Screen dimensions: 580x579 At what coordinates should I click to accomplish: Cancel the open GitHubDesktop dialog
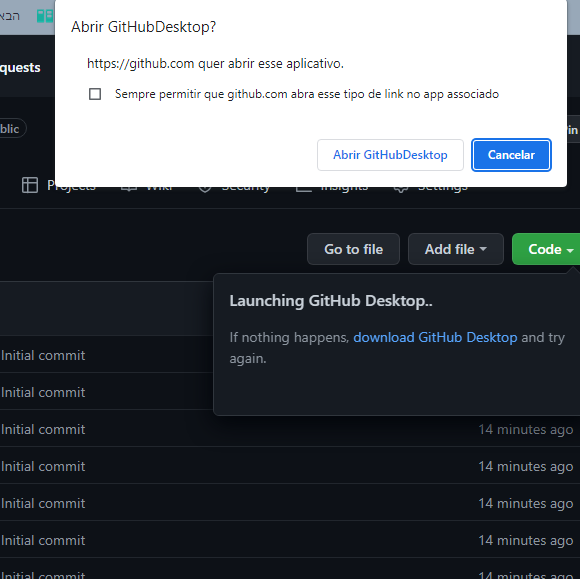[511, 155]
